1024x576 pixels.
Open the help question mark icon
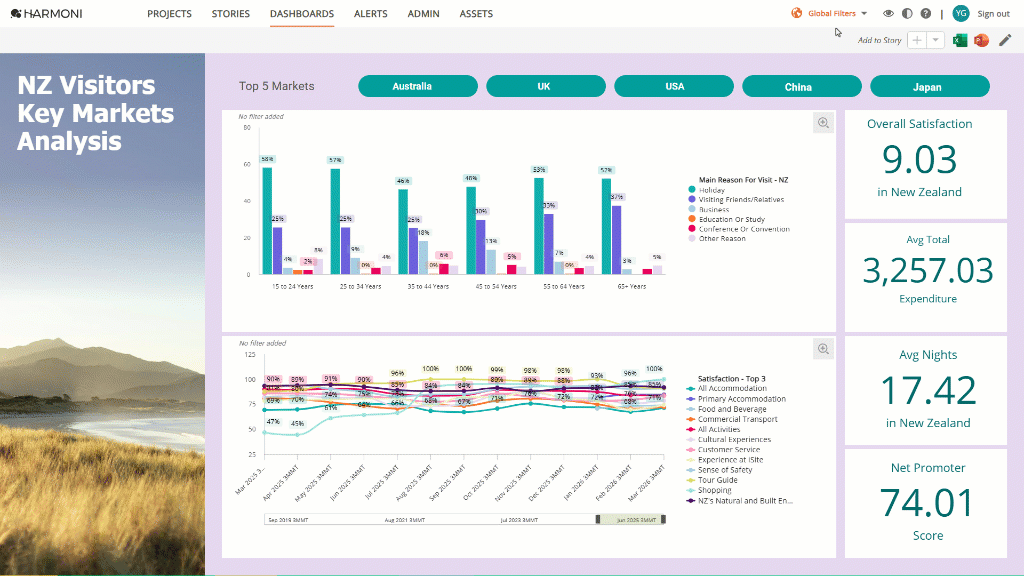coord(925,13)
